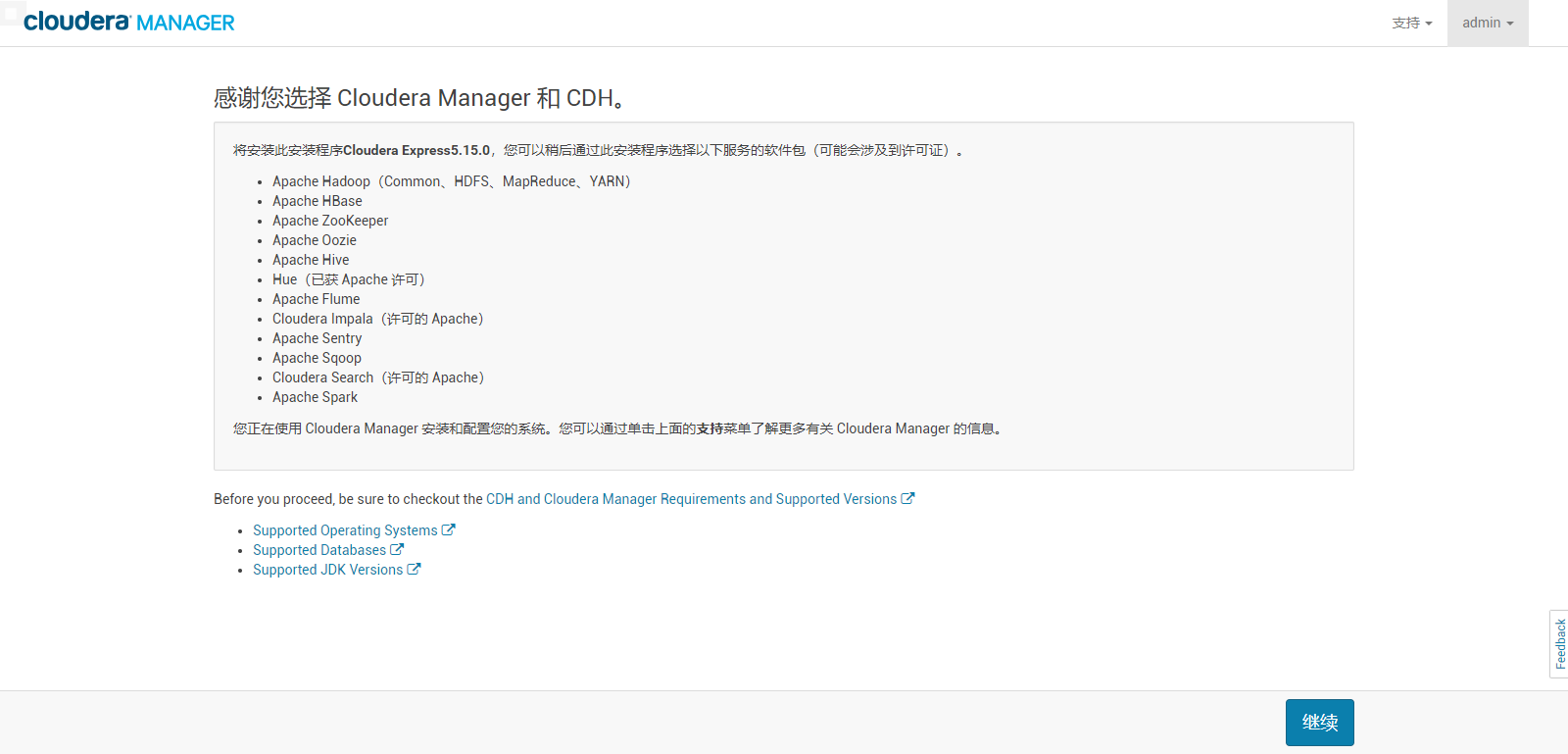Click external-link icon after Requirements and Supported Versions

pos(907,498)
